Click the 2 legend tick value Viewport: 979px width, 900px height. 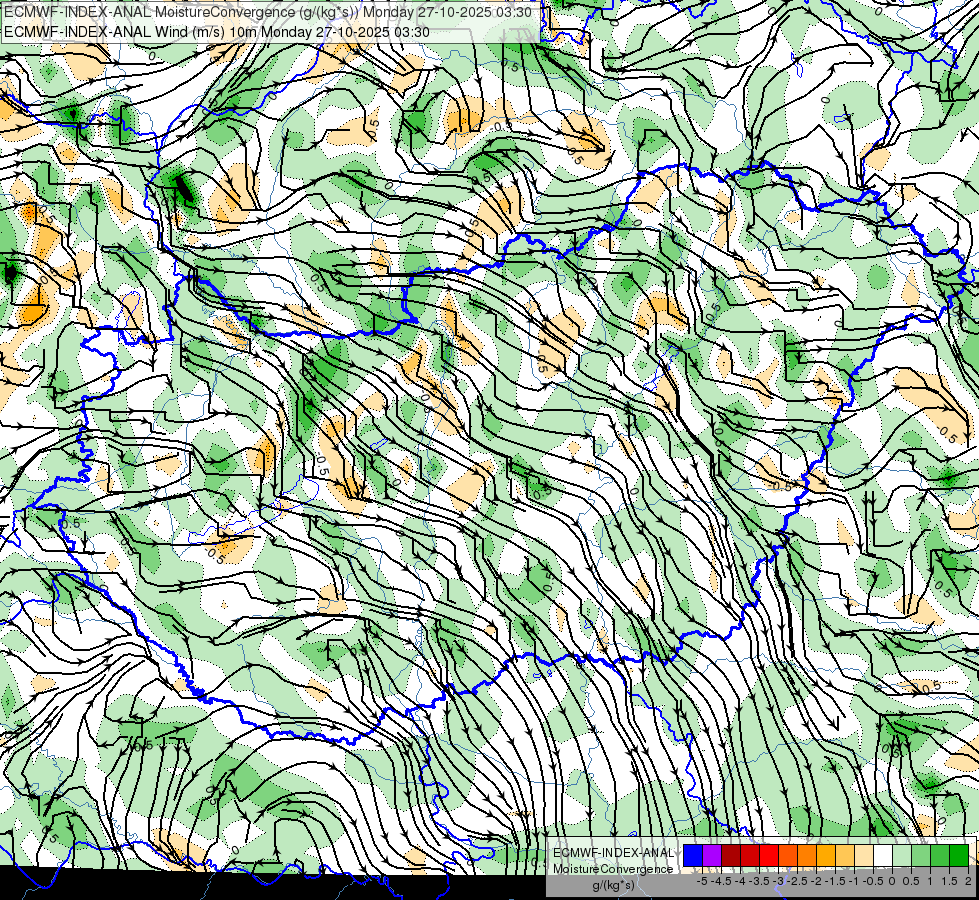pos(968,881)
